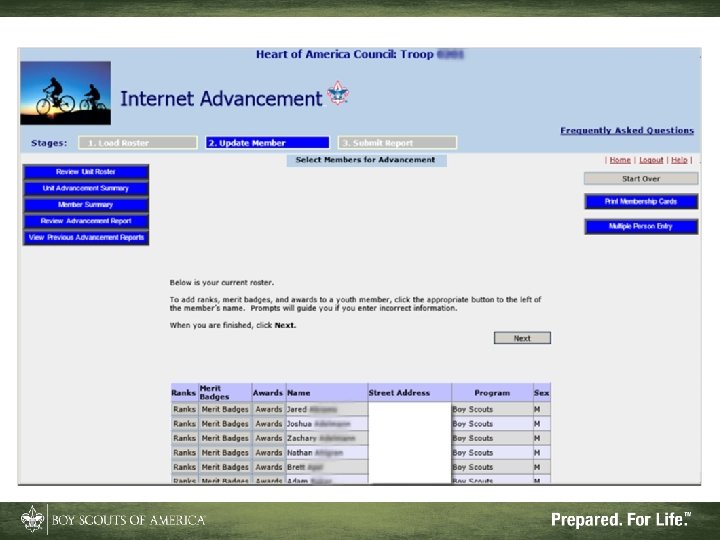720x540 pixels.
Task: Click Review Advancement Report button
Action: pos(86,221)
